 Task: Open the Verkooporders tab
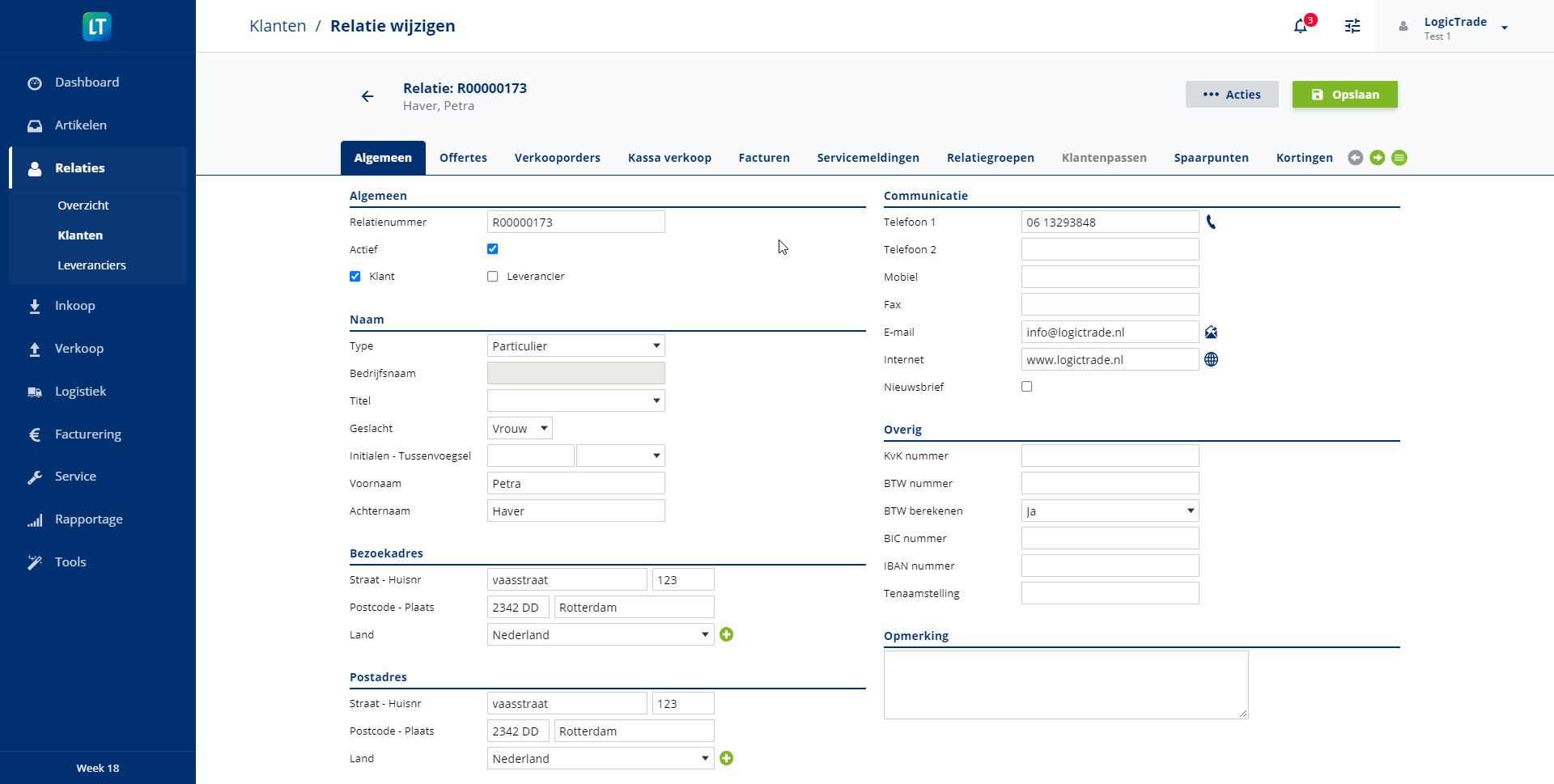click(557, 158)
